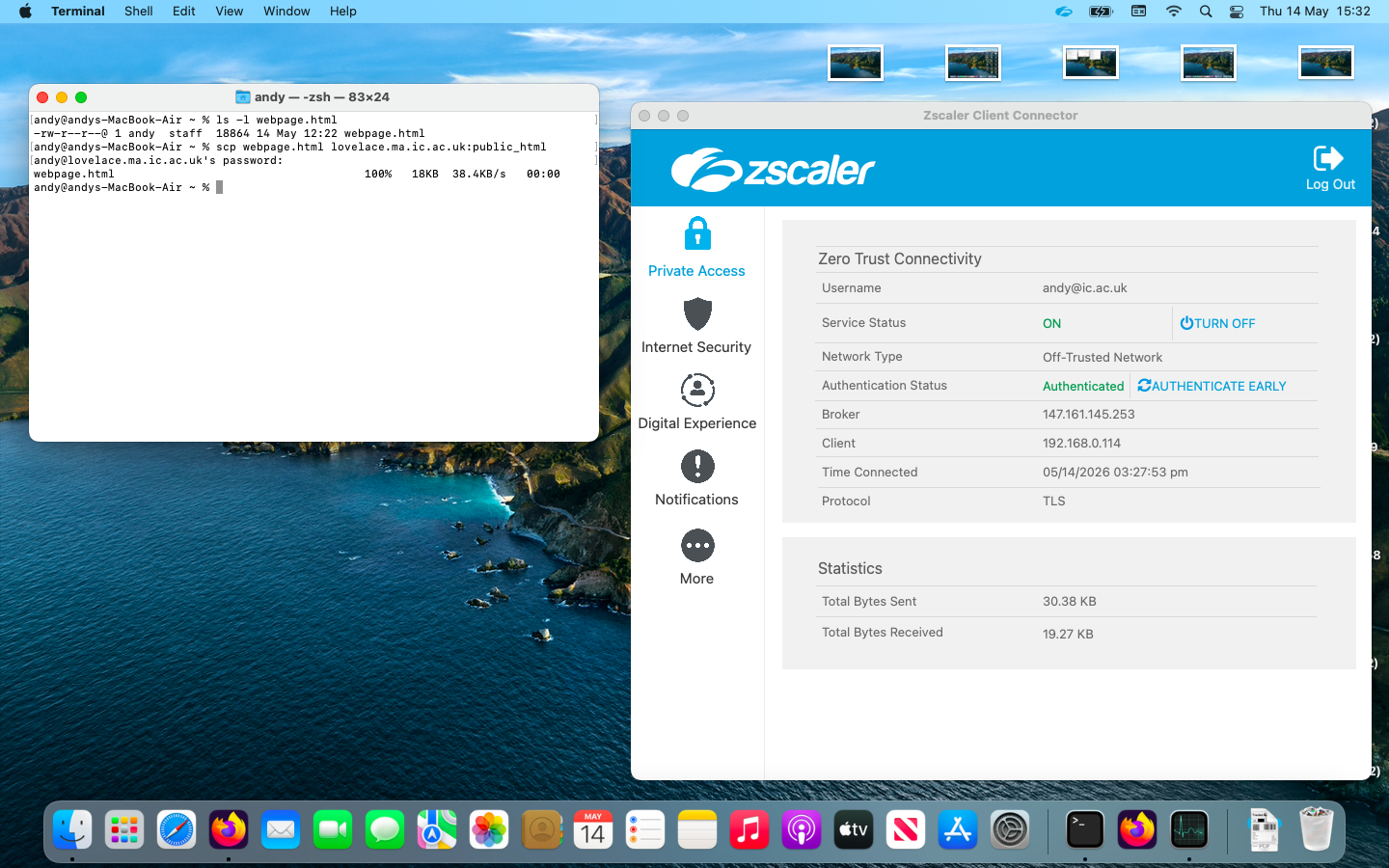Open the View menu
The height and width of the screenshot is (868, 1389).
click(229, 12)
